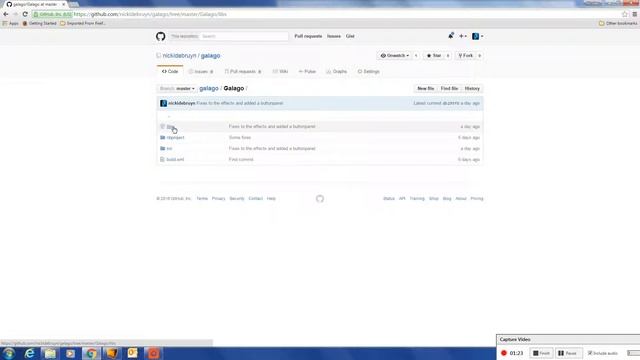Click the API footer link

point(402,199)
